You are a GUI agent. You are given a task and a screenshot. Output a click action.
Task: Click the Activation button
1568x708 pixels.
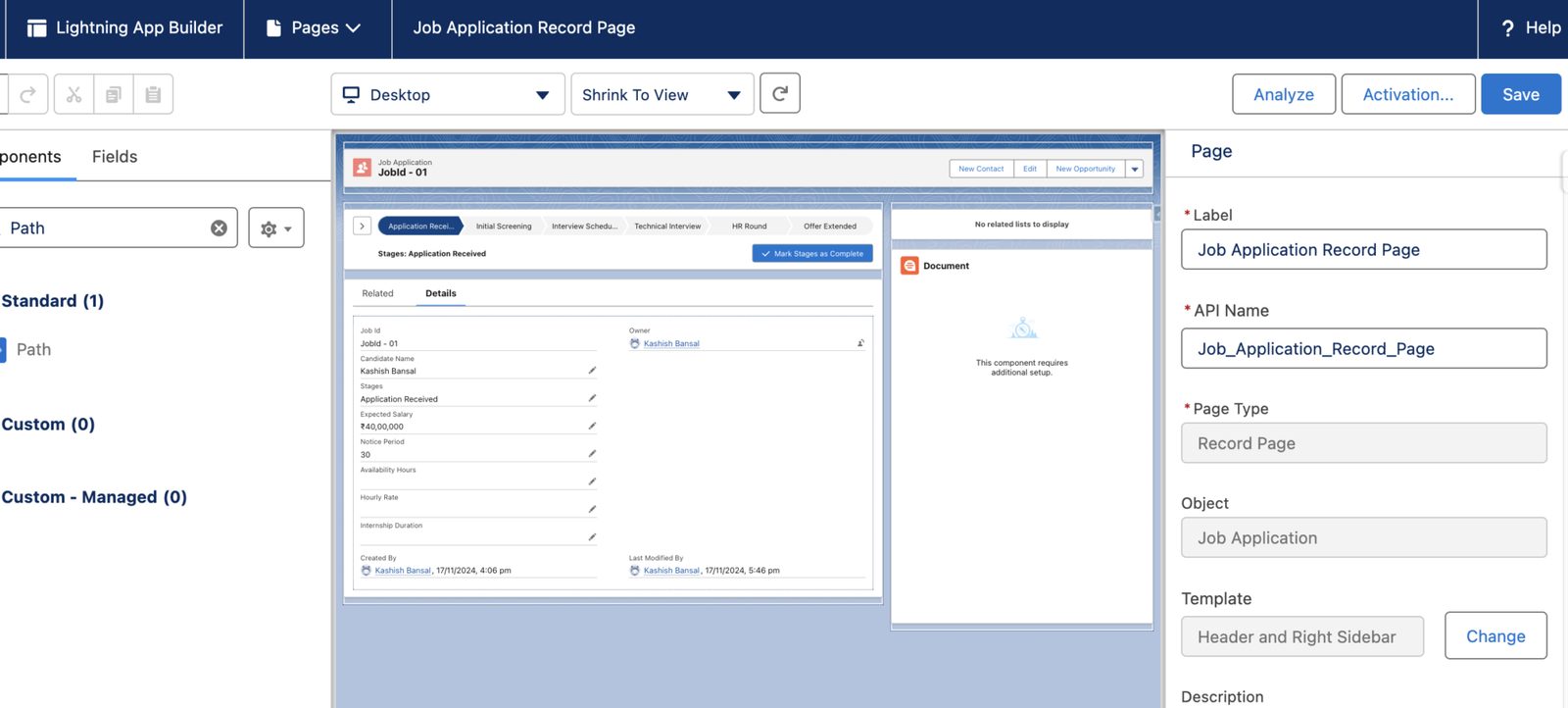pos(1407,94)
